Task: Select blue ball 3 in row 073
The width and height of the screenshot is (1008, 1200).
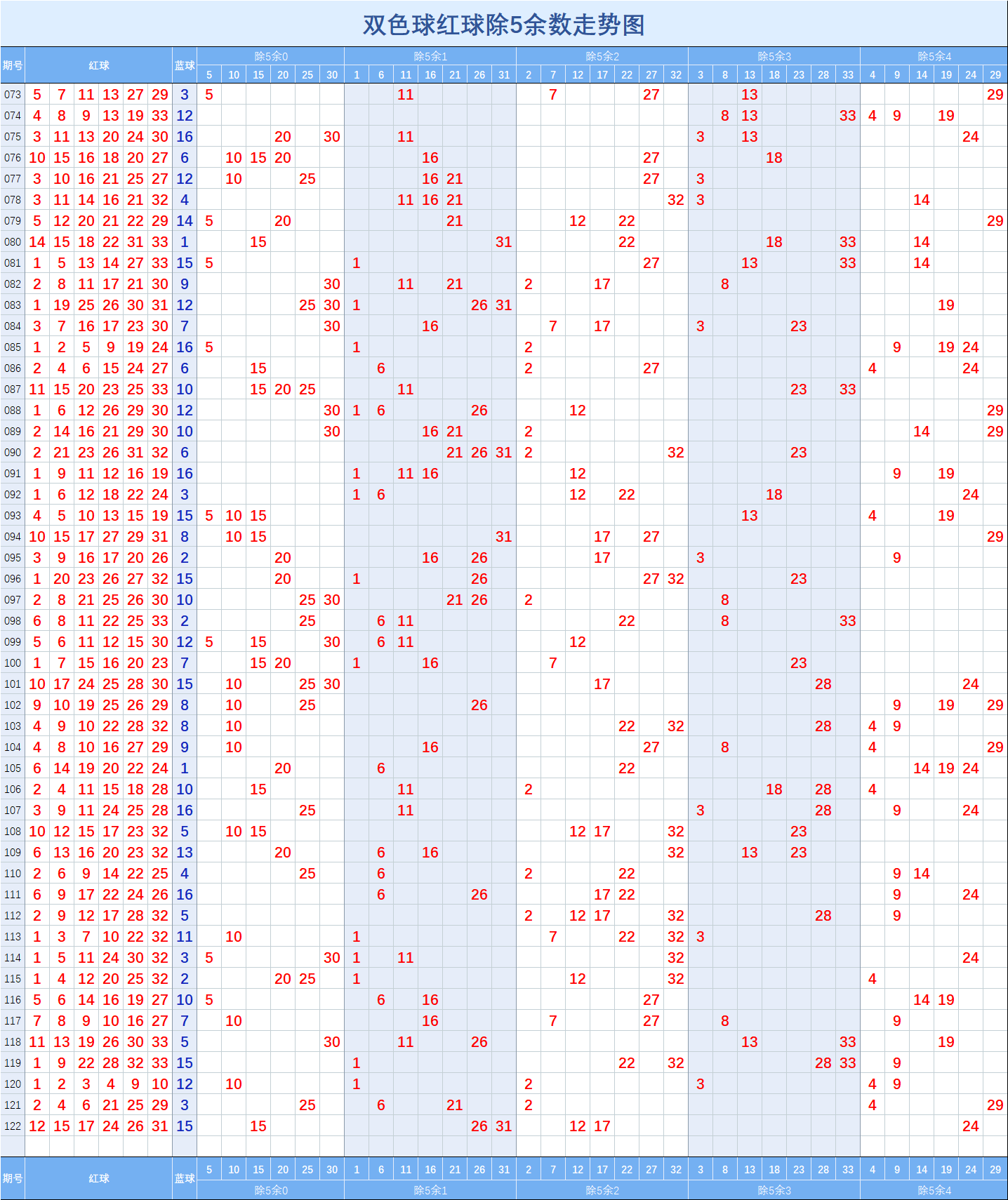Action: [x=185, y=94]
